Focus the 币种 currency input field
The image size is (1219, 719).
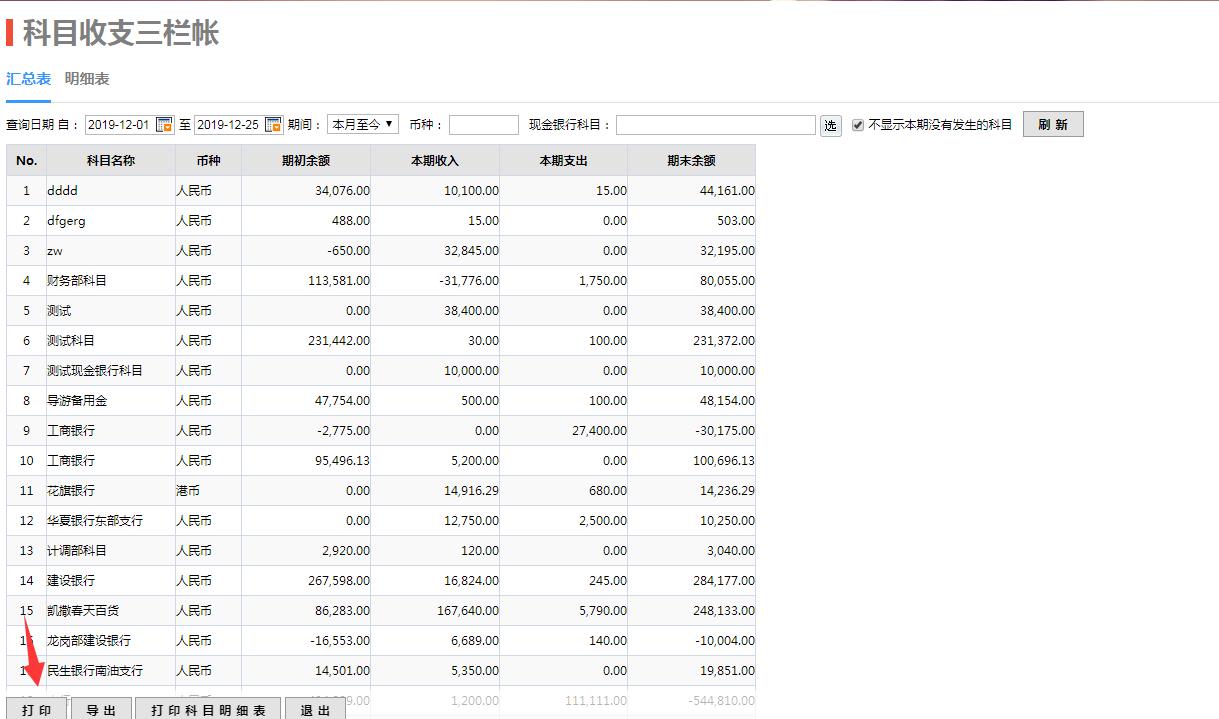click(x=484, y=125)
